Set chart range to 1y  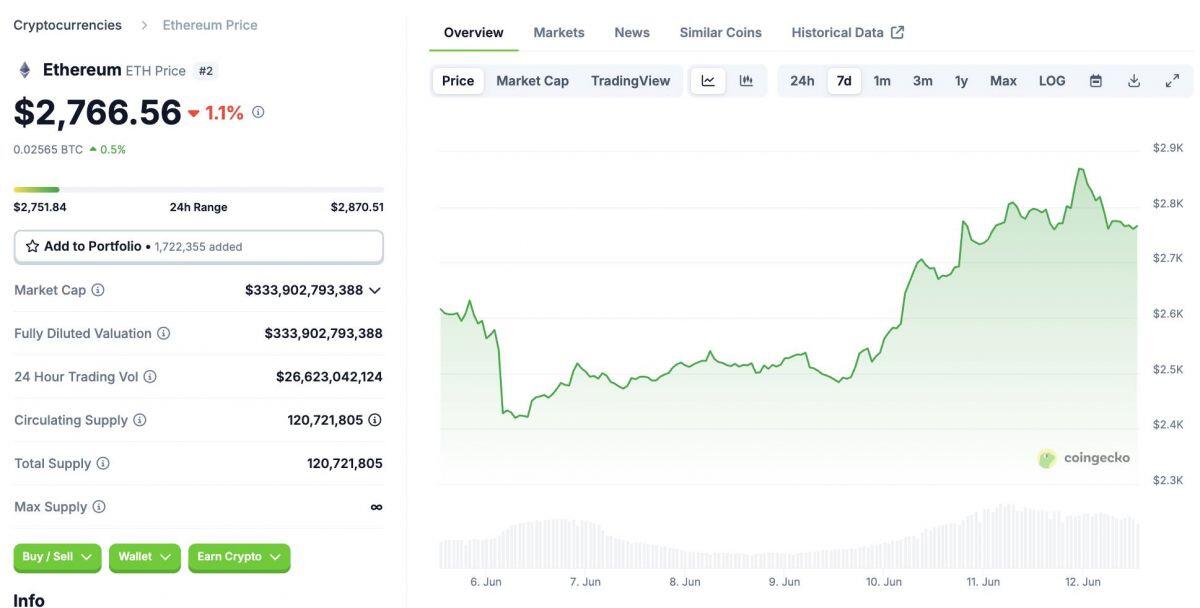click(x=961, y=81)
